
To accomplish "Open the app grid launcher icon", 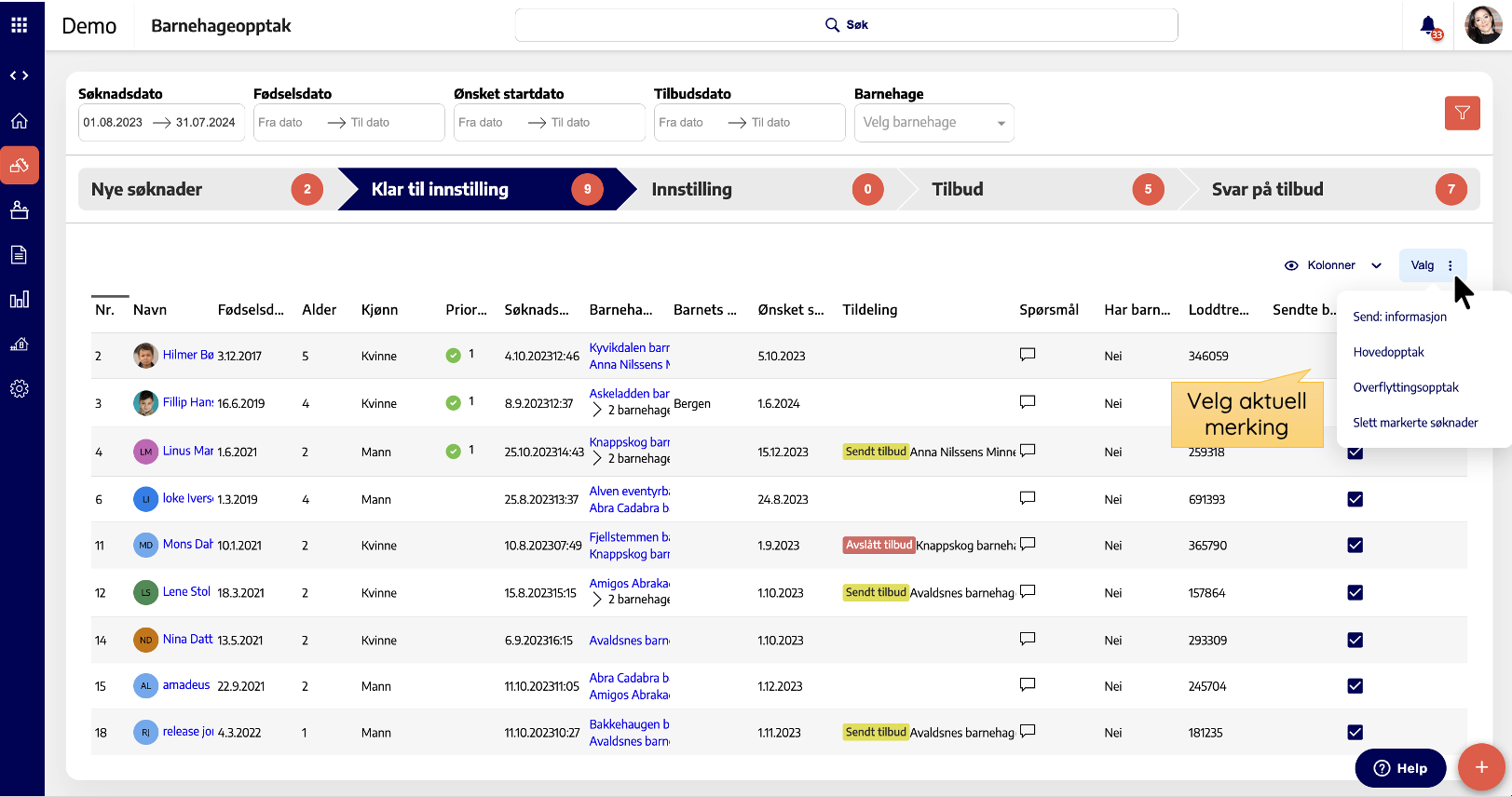I will (x=20, y=25).
